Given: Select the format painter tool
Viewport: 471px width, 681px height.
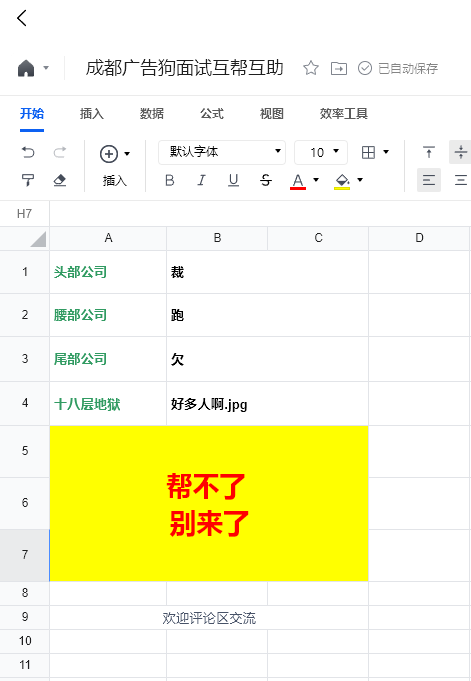Looking at the screenshot, I should (x=28, y=180).
